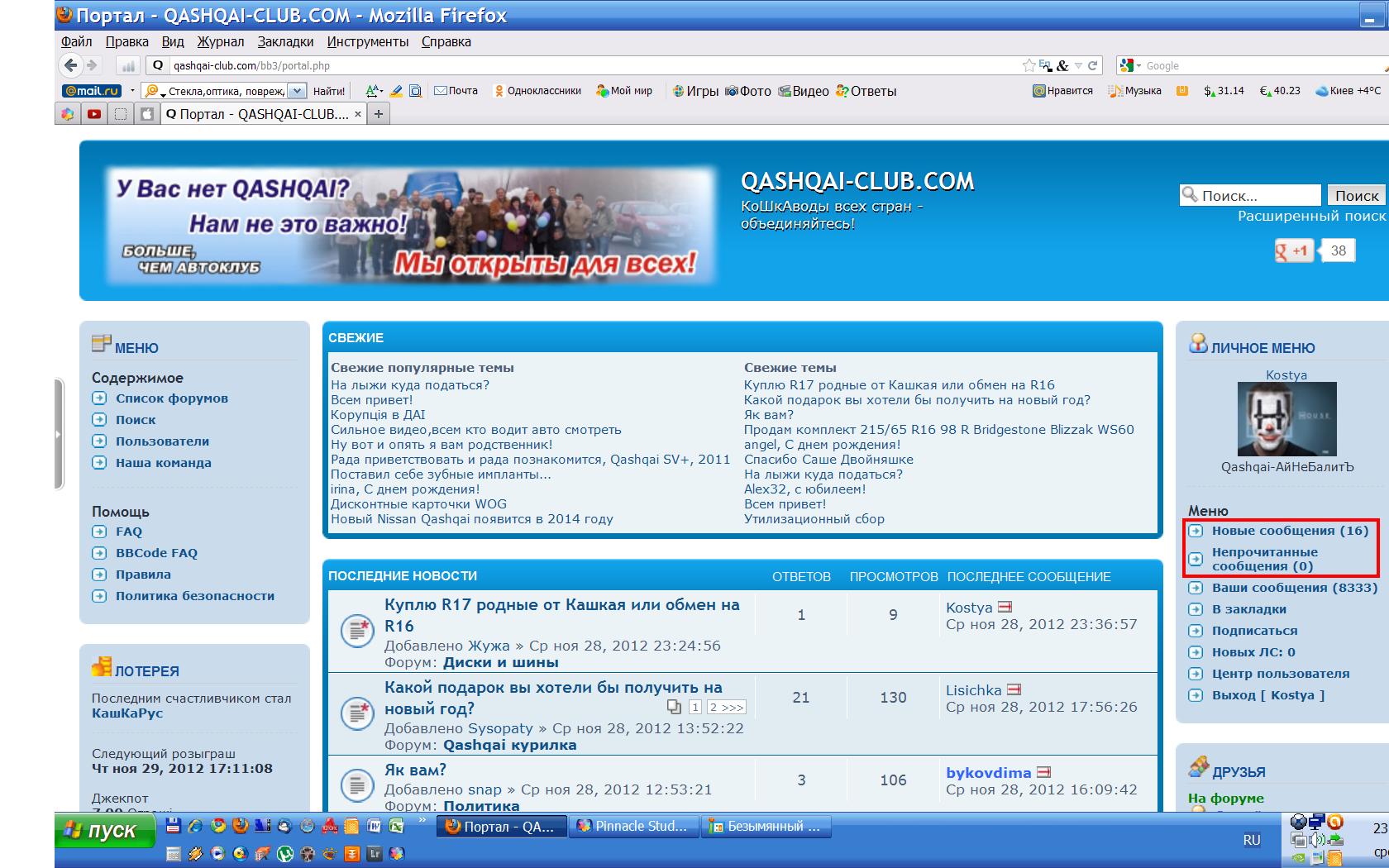Click the Одноклассники toolbar icon
The width and height of the screenshot is (1389, 868).
[x=537, y=91]
